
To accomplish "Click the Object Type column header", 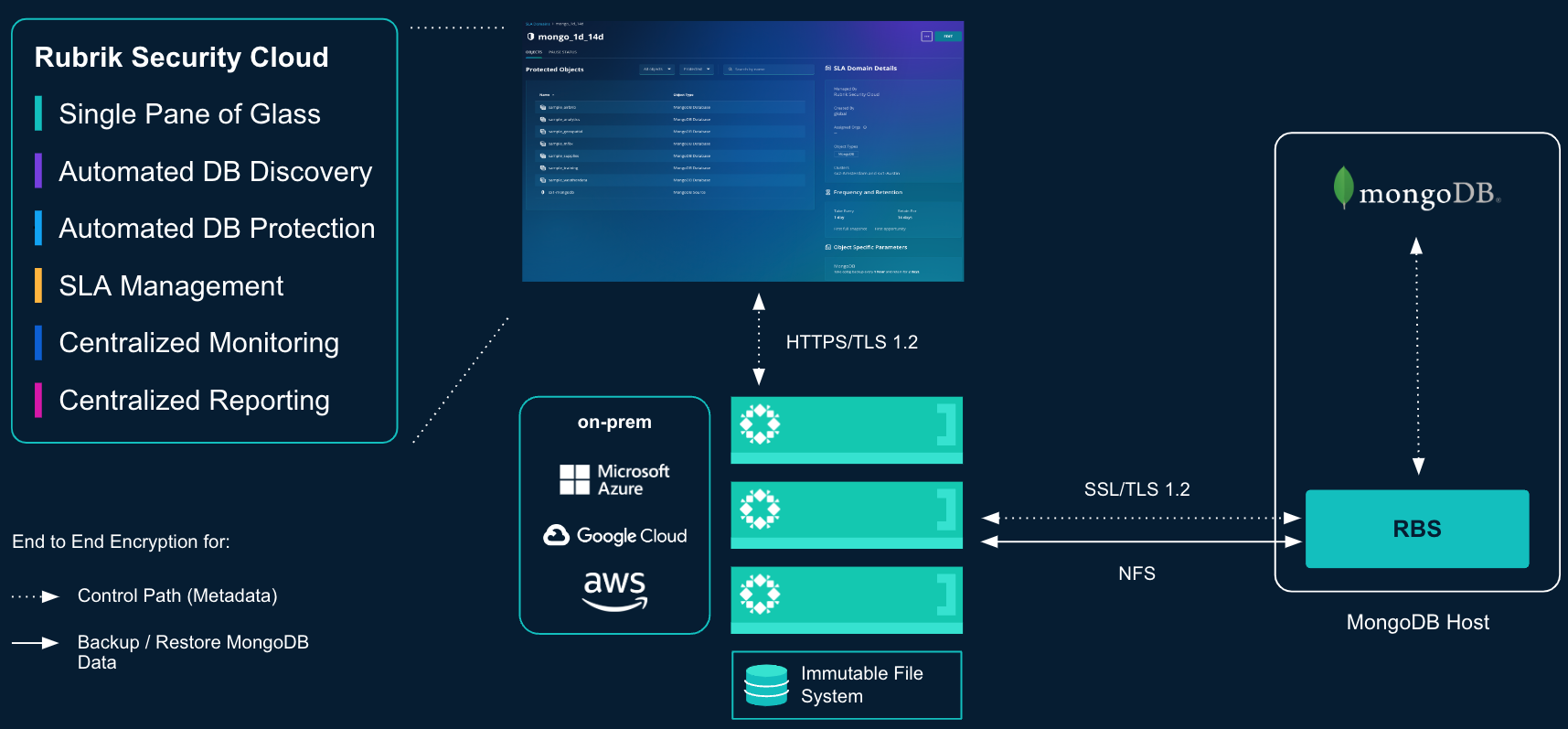I will click(684, 95).
